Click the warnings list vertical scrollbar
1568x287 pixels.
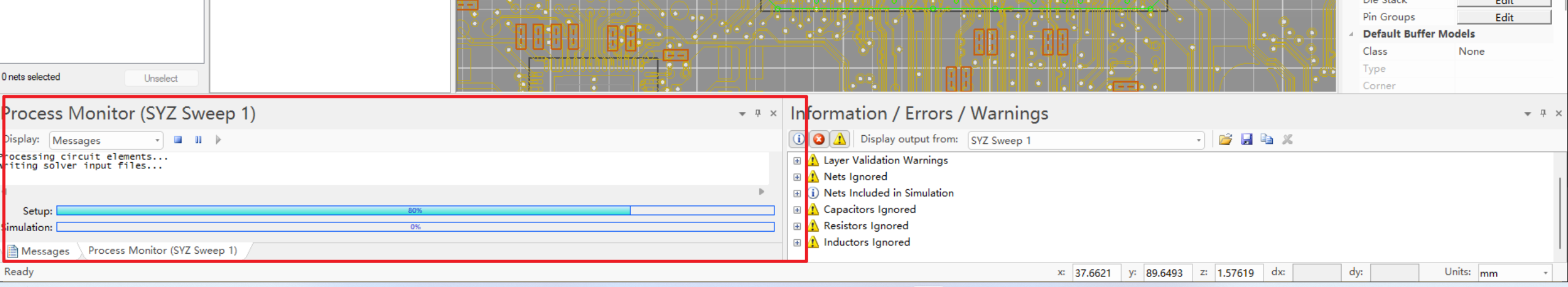(x=1559, y=213)
